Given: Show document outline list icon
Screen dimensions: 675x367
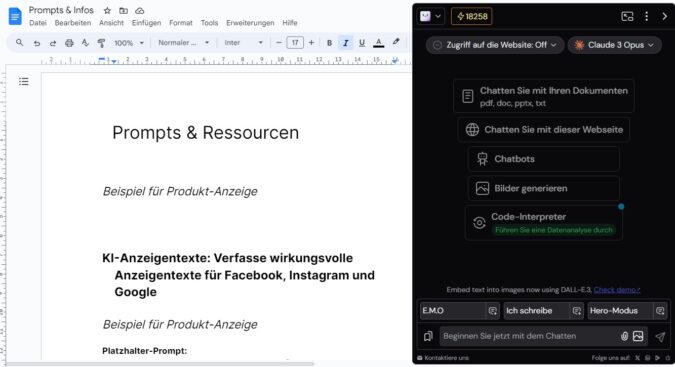Looking at the screenshot, I should click(24, 81).
